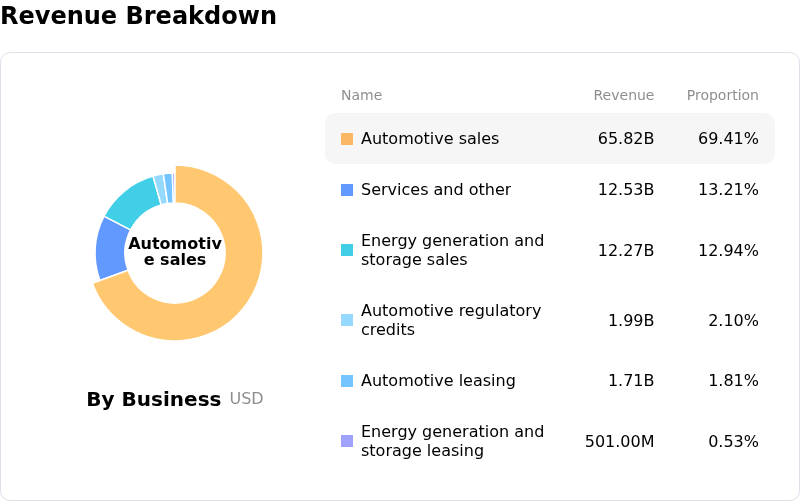Select Energy generation and storage leasing label
The image size is (800, 501).
[x=452, y=441]
